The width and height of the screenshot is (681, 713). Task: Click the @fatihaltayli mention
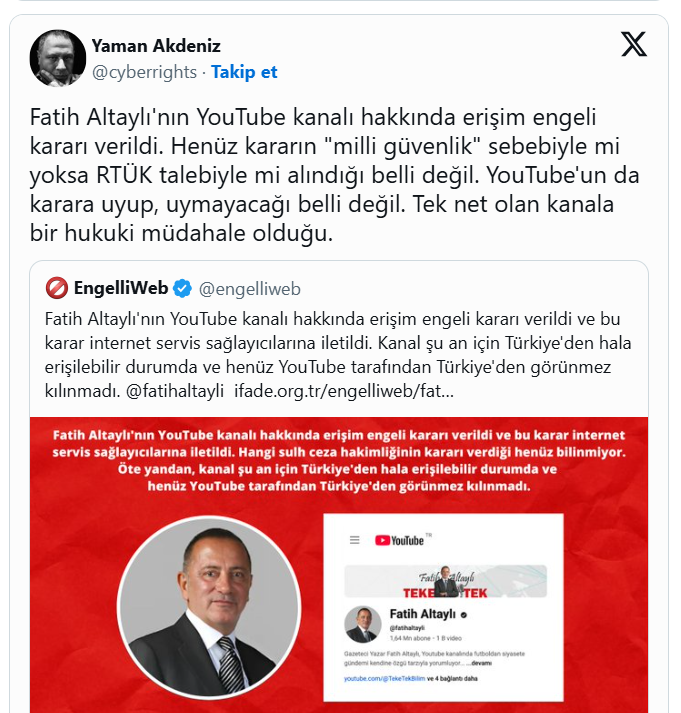(x=175, y=391)
